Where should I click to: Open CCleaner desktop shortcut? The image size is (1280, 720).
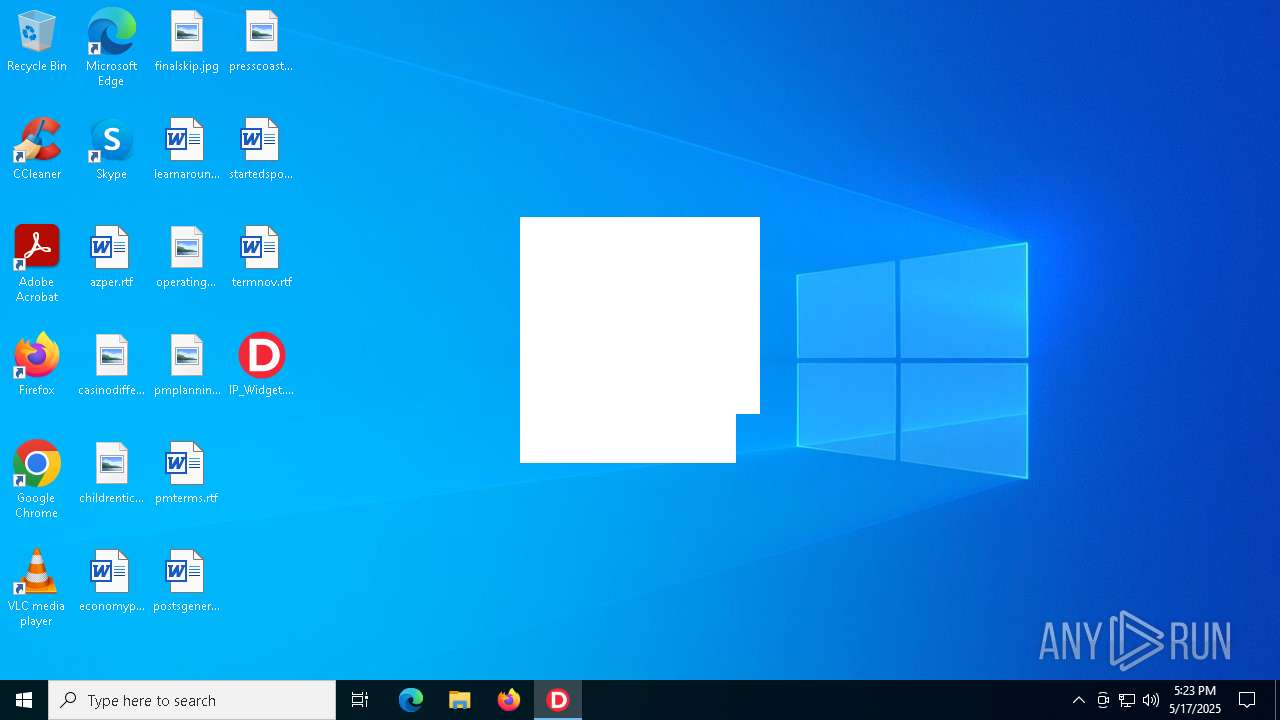click(37, 150)
